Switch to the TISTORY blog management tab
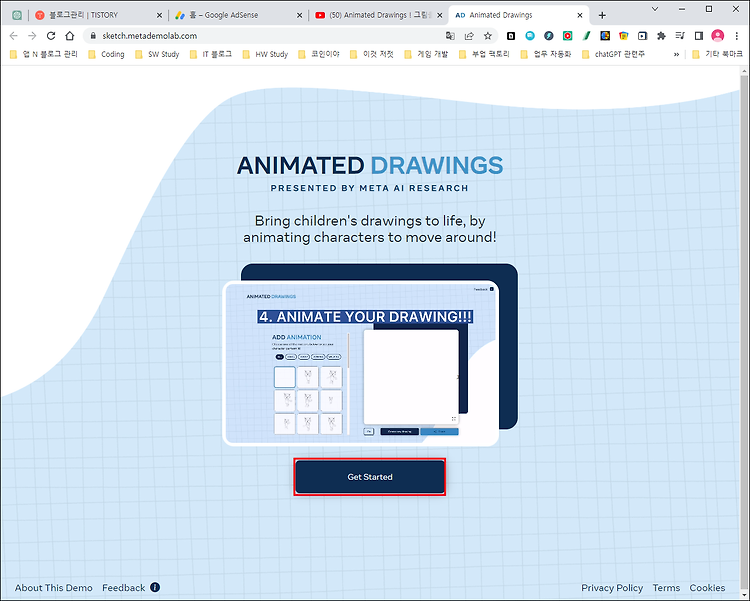The width and height of the screenshot is (750, 601). click(x=98, y=15)
